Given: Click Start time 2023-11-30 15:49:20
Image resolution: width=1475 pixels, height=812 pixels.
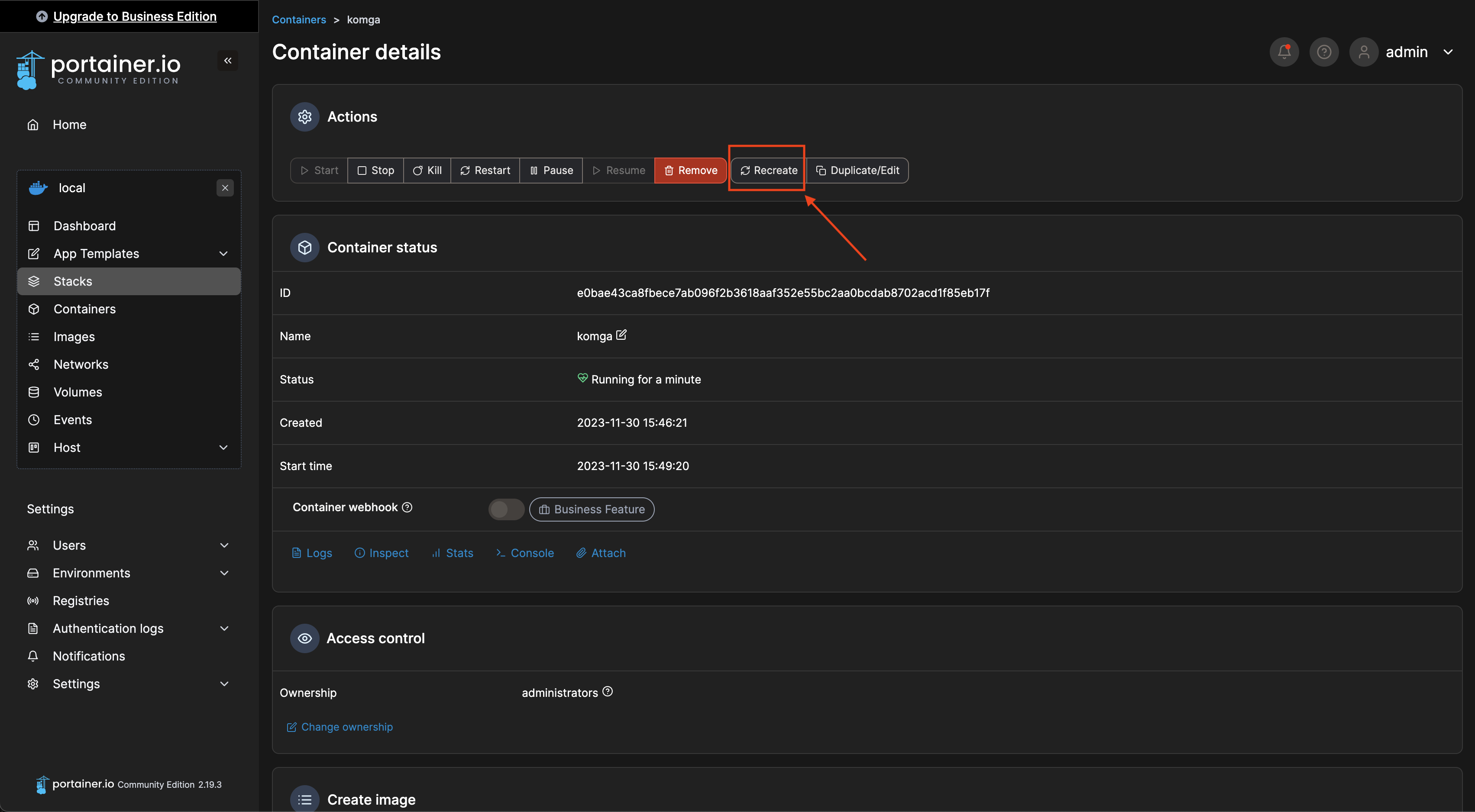Looking at the screenshot, I should pyautogui.click(x=633, y=466).
